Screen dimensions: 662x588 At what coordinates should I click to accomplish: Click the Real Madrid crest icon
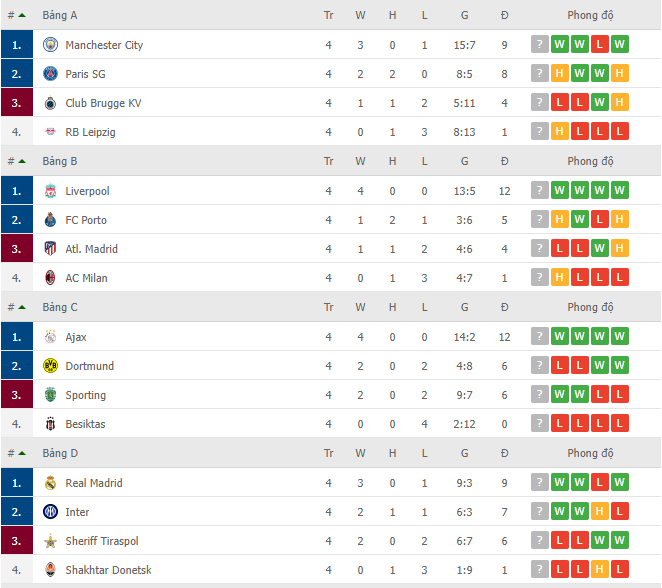50,482
